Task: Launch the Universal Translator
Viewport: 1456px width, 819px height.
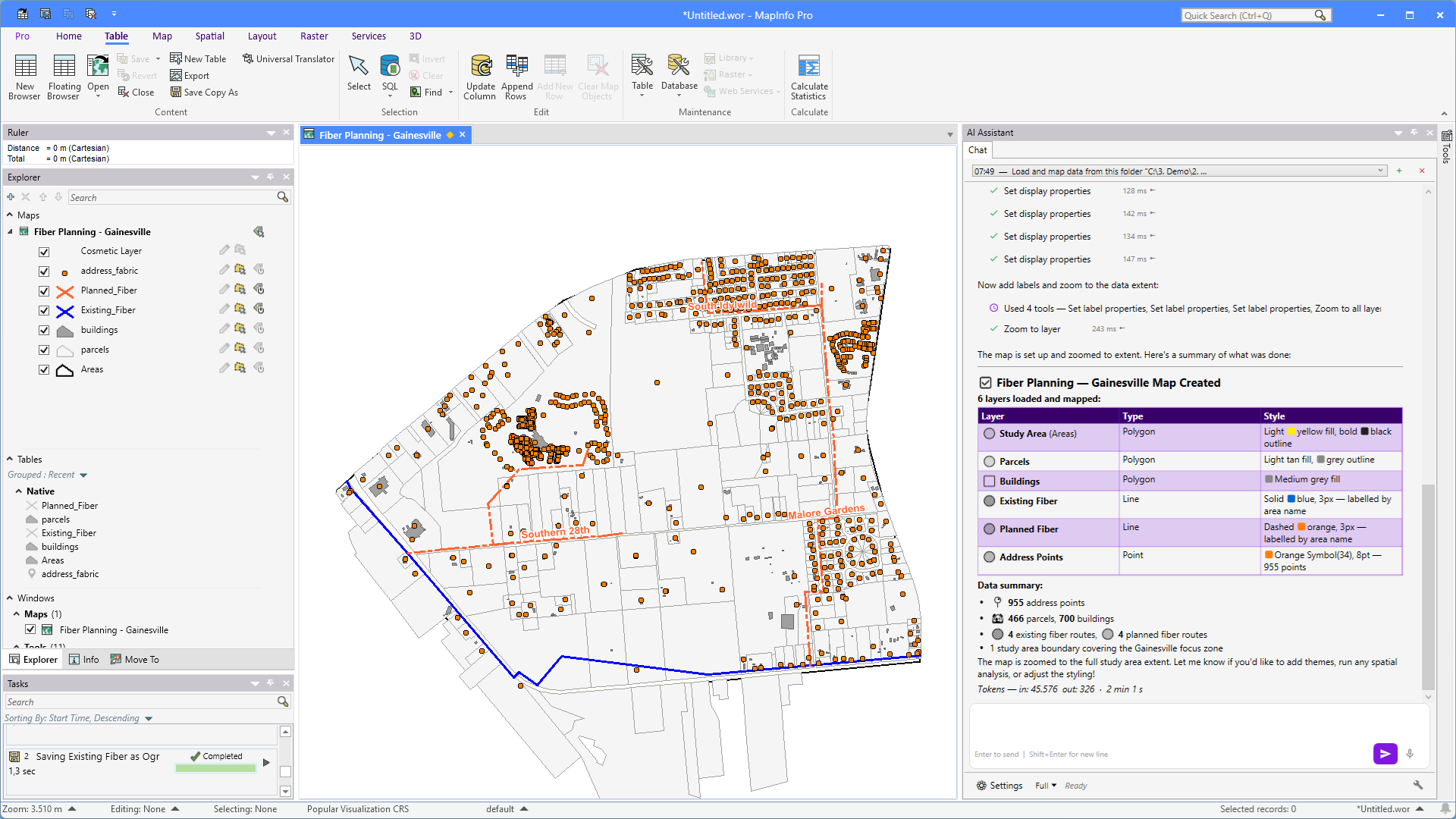Action: [x=288, y=58]
